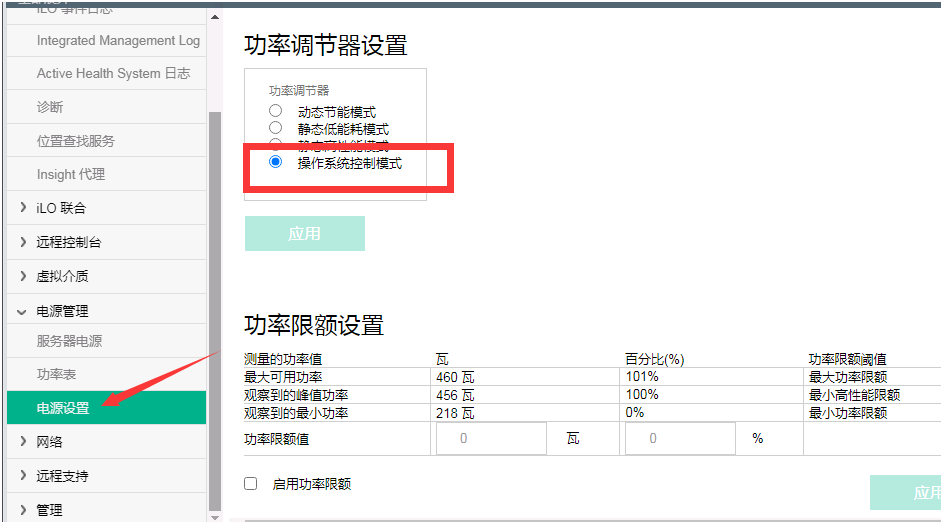Click the sidebar vertical scrollbar
Image resolution: width=941 pixels, height=522 pixels.
214,300
